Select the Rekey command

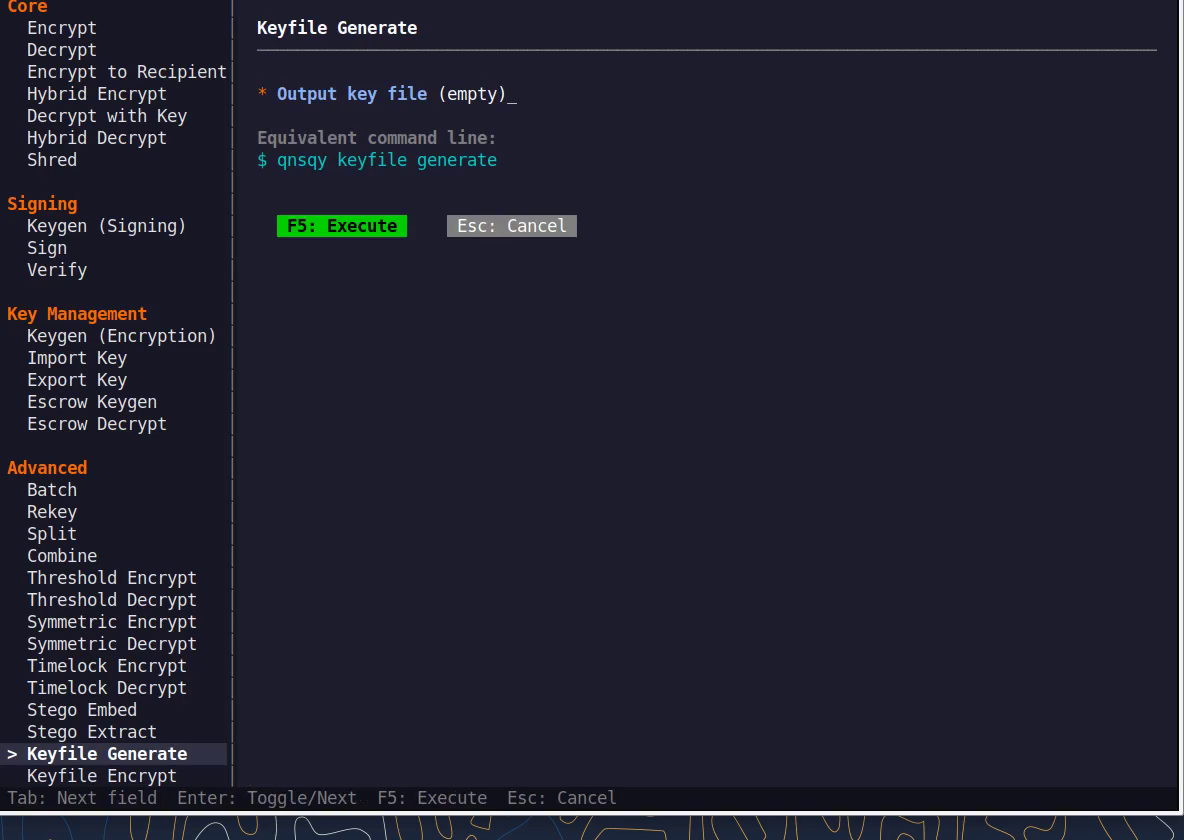click(52, 511)
